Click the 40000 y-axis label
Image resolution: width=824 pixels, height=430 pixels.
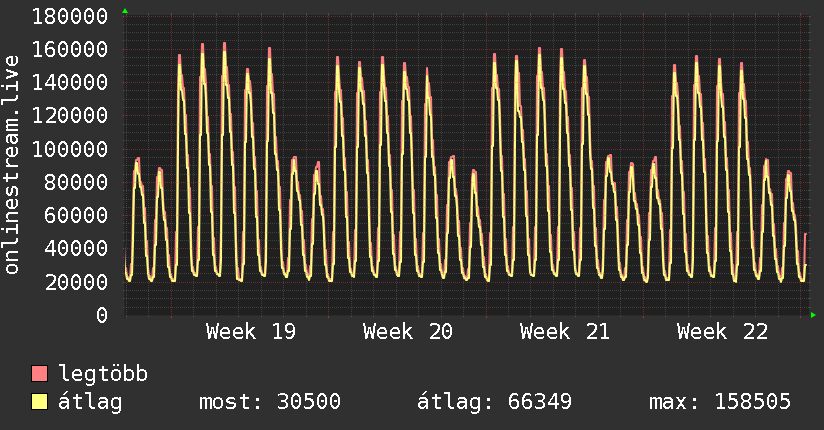coord(76,249)
